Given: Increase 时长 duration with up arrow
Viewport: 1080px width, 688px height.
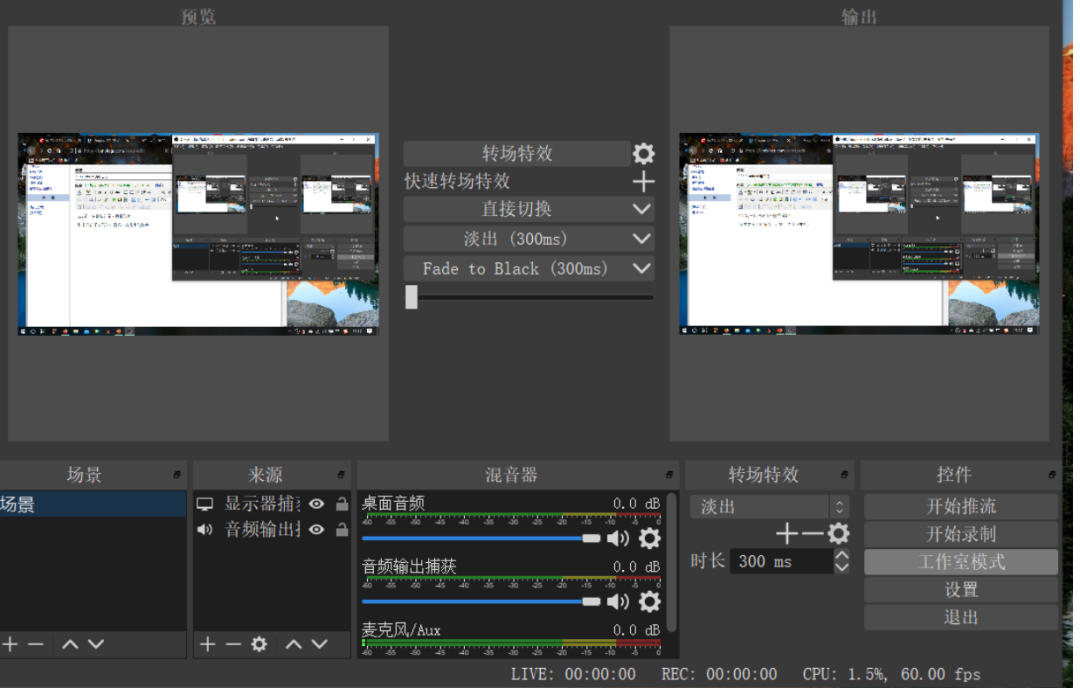Looking at the screenshot, I should [842, 555].
